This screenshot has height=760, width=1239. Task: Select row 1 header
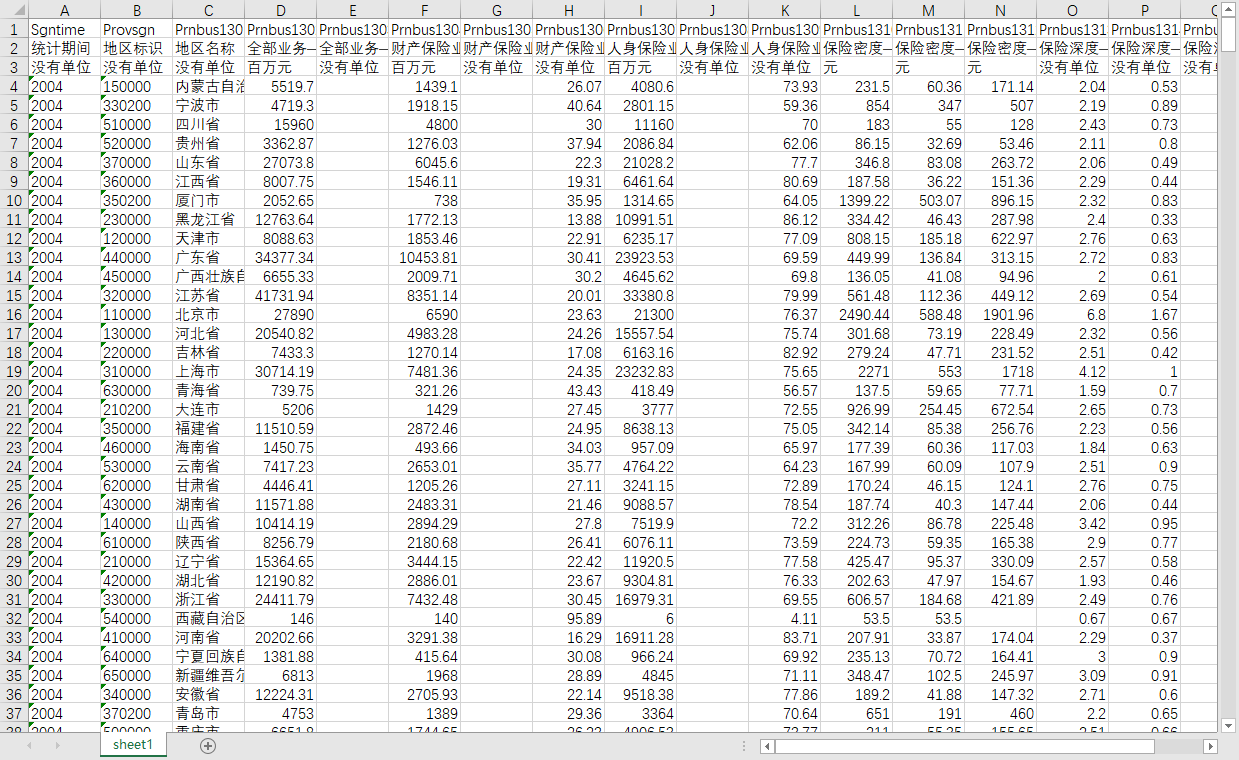14,30
